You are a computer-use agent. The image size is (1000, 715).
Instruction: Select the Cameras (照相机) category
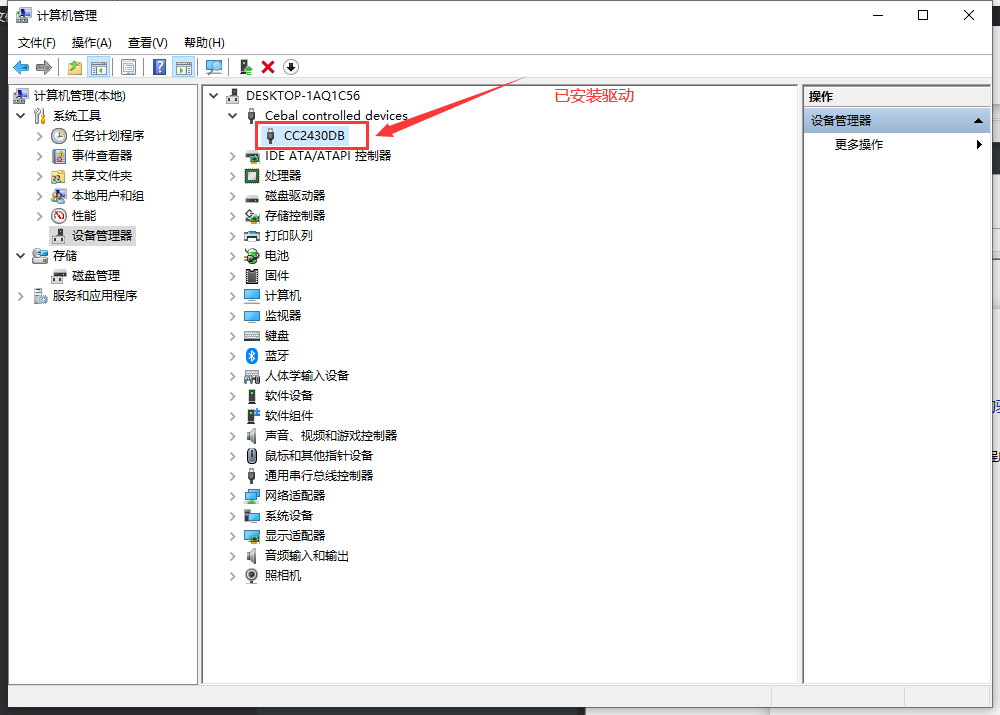tap(283, 575)
